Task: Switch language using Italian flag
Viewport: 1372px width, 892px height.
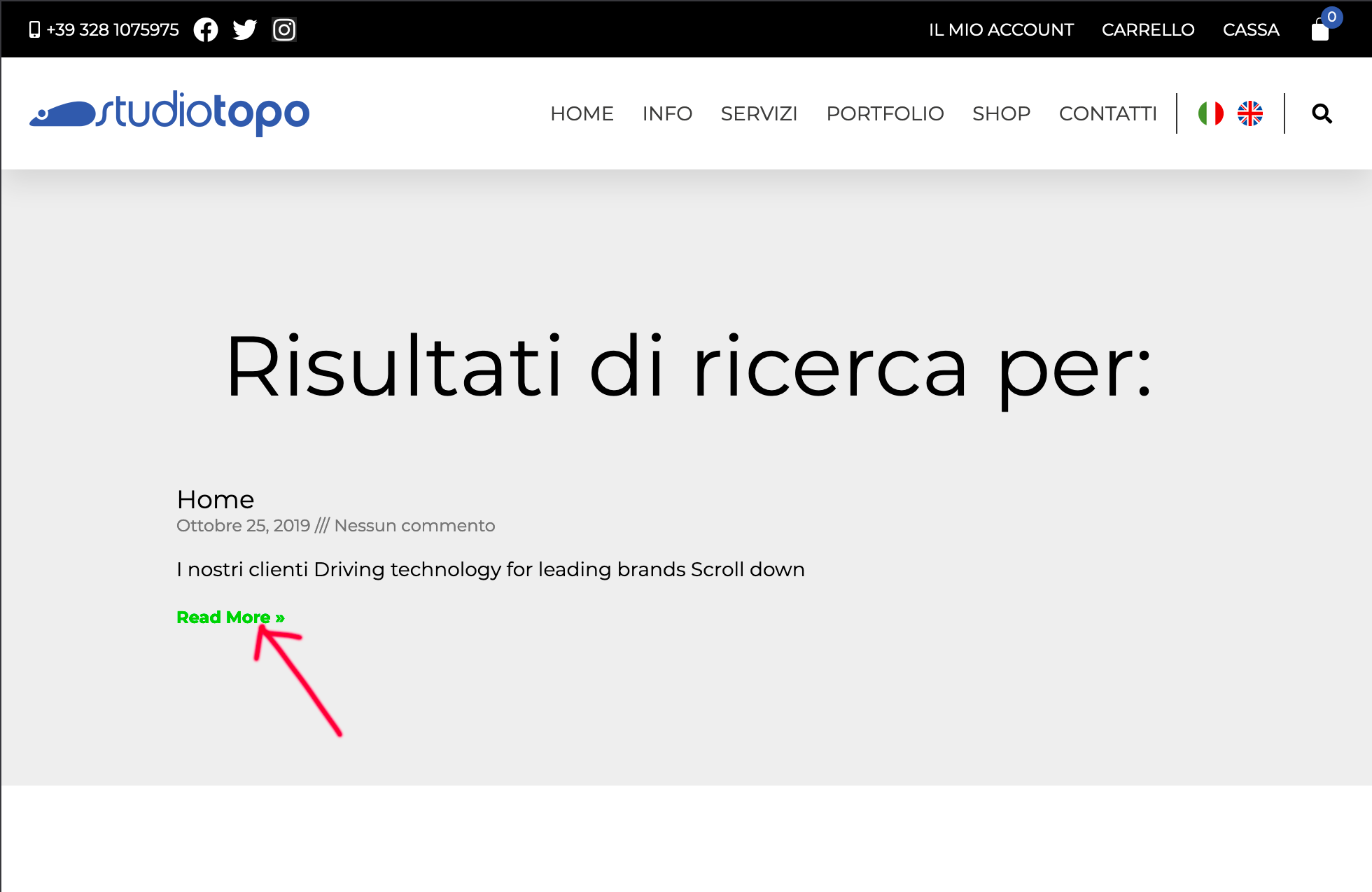Action: (x=1210, y=113)
